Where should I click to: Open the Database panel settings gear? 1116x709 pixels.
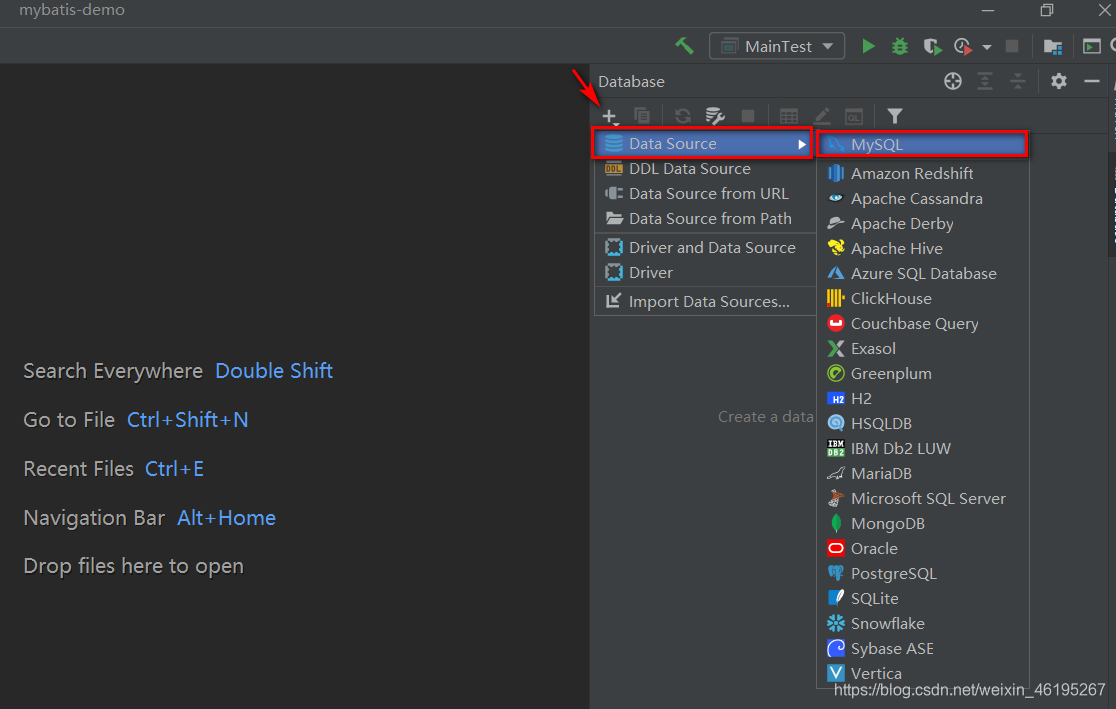pos(1058,81)
